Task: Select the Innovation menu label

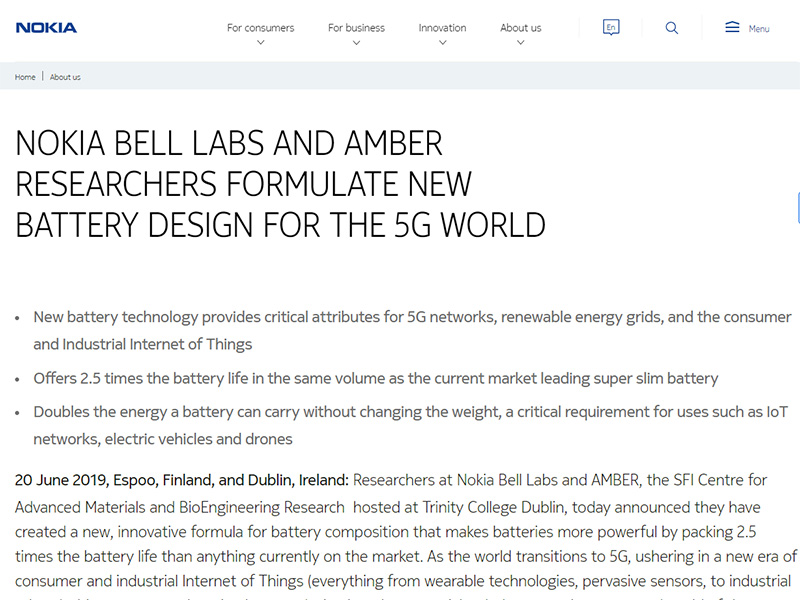Action: coord(442,28)
